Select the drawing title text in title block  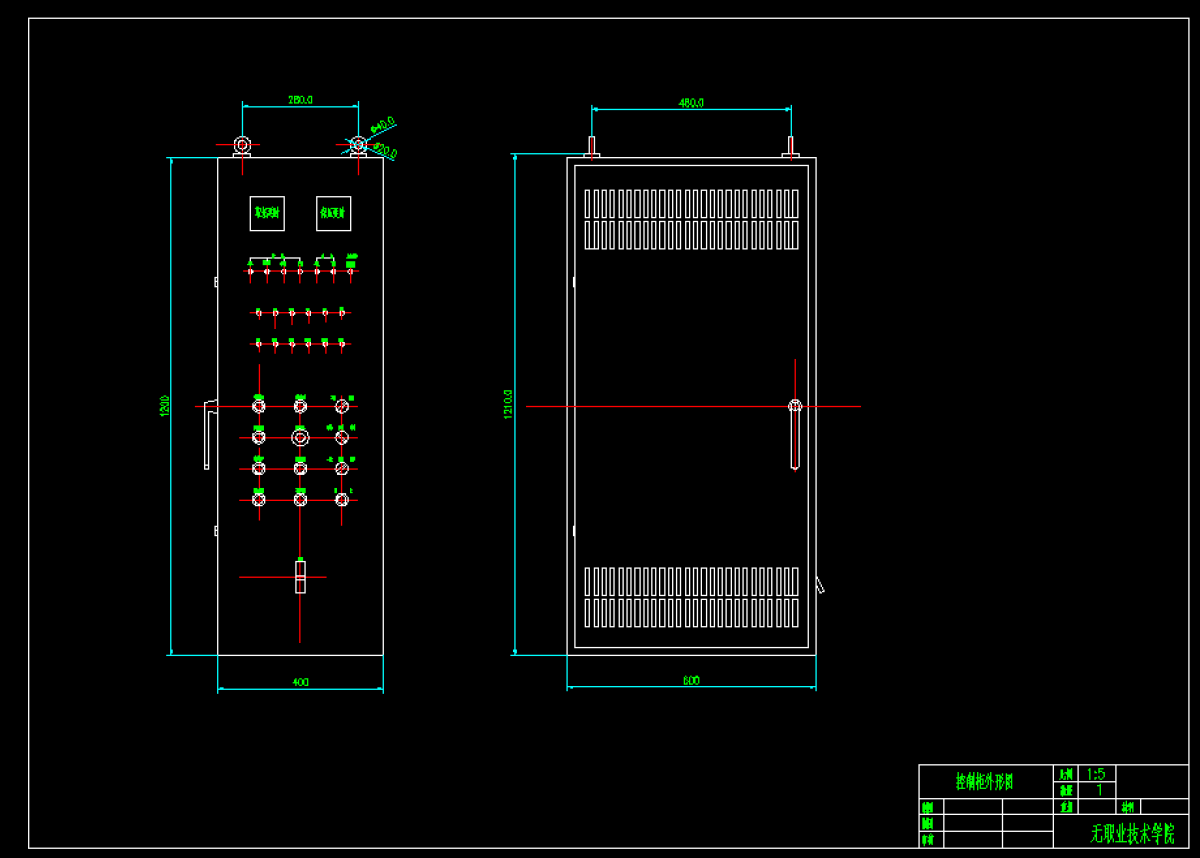(984, 781)
